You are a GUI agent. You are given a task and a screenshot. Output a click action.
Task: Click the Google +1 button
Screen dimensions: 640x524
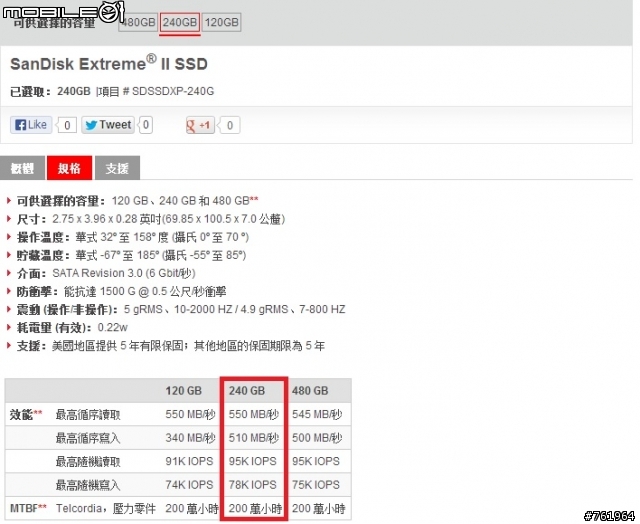point(200,125)
